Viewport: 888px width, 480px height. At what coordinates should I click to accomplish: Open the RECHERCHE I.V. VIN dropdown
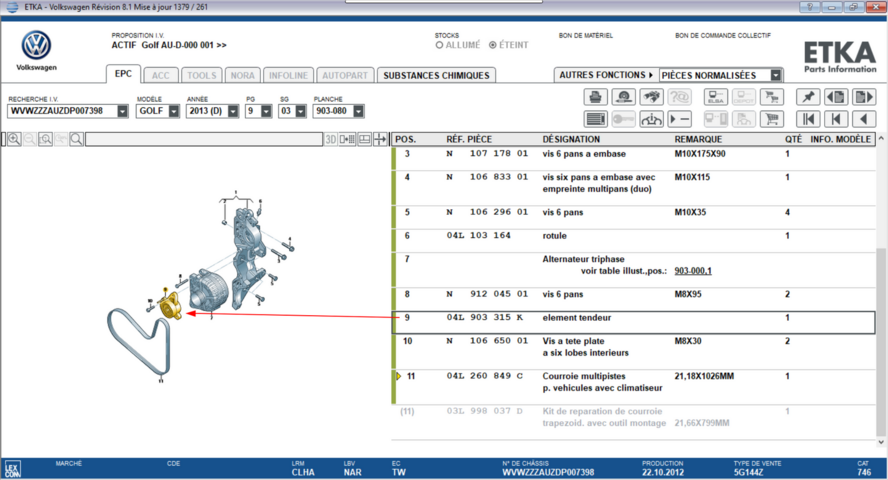(x=122, y=112)
